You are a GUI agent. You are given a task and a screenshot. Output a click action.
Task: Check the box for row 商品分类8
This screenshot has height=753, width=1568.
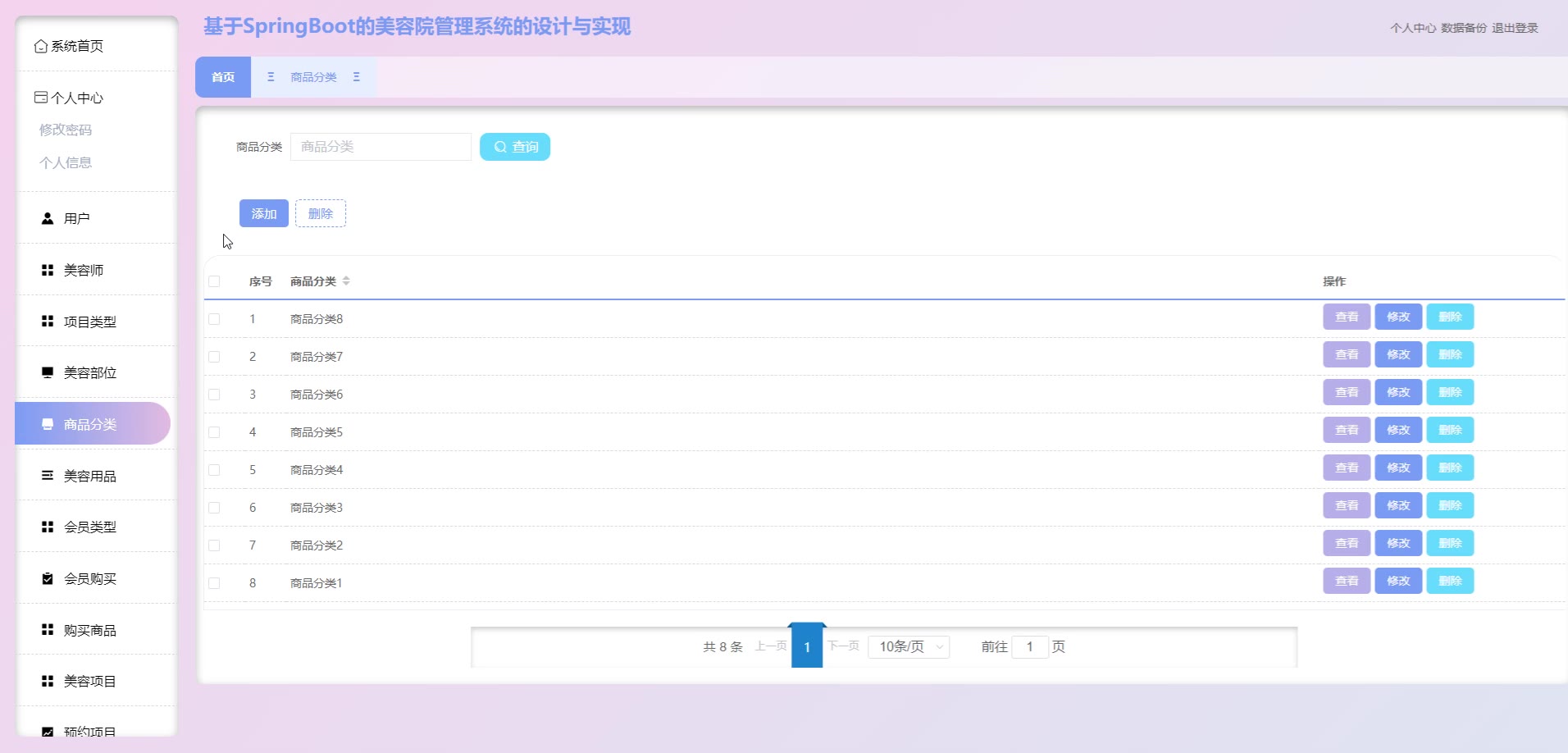(x=214, y=319)
